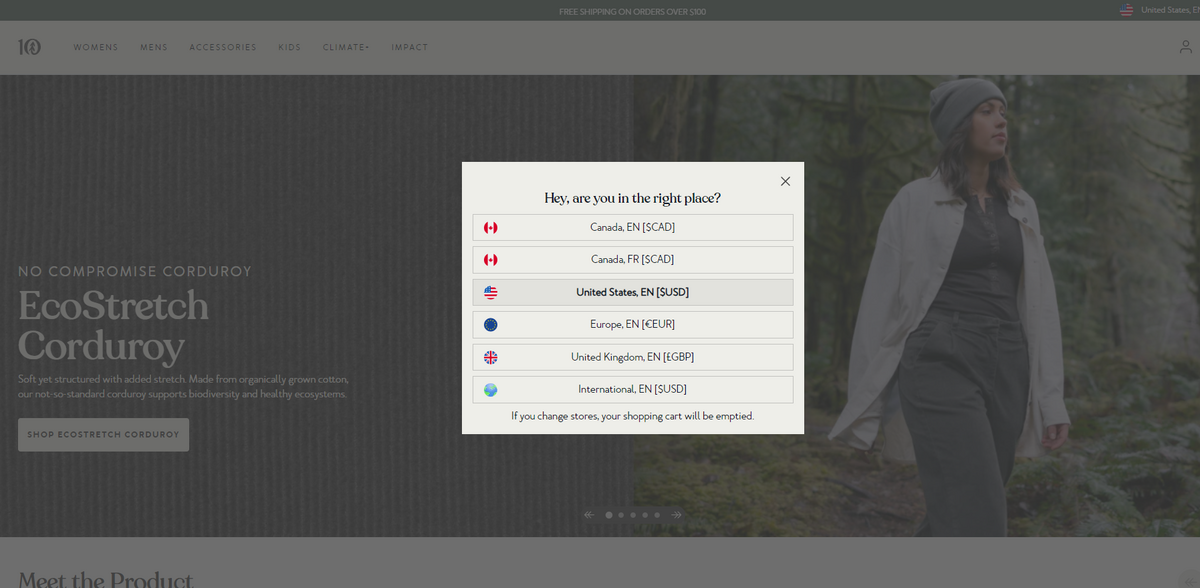1200x588 pixels.
Task: Click 'FREE SHIPPING ON ORDERS OVER $100' banner
Action: pos(633,11)
